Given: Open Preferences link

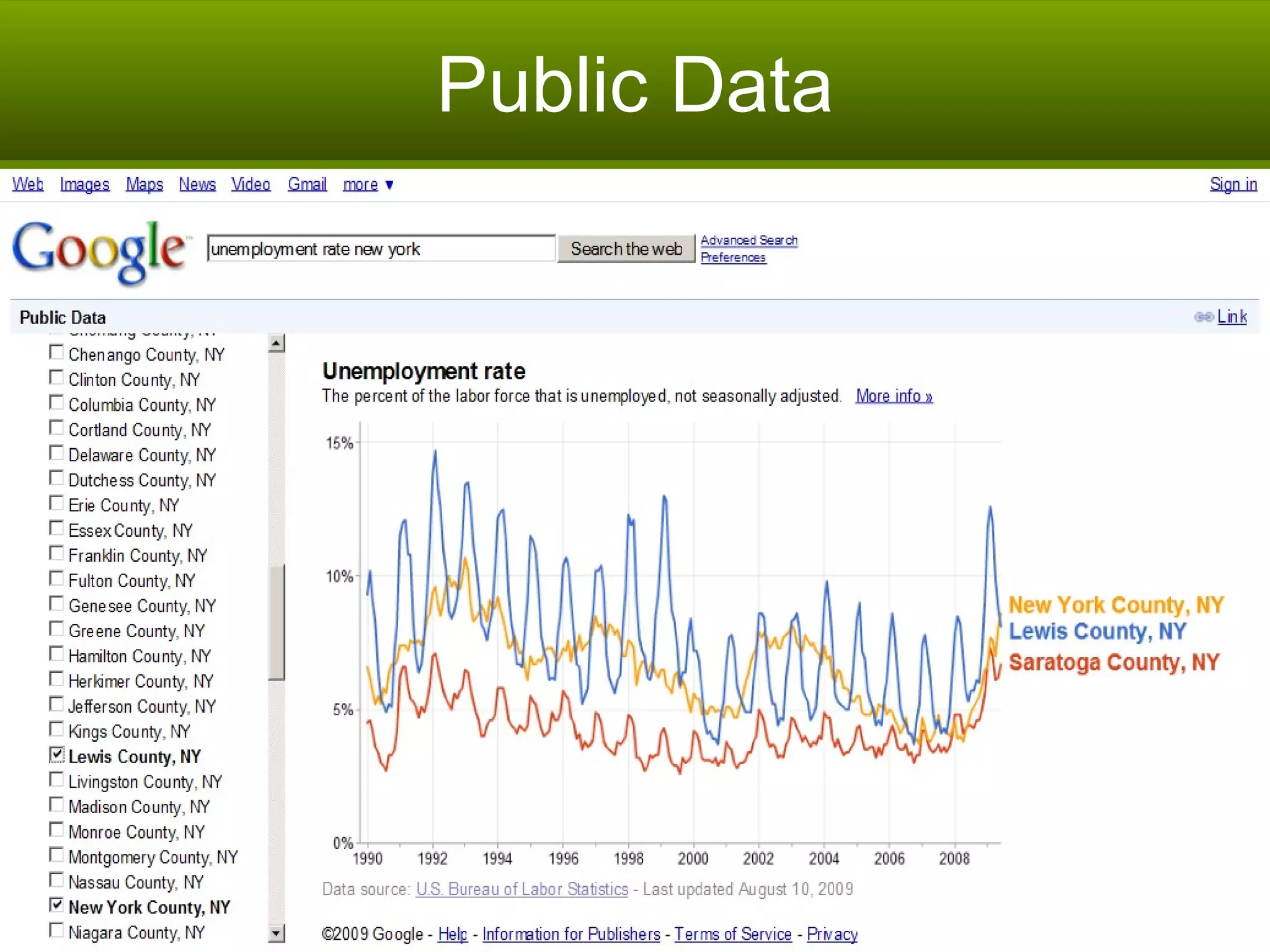Looking at the screenshot, I should 734,257.
